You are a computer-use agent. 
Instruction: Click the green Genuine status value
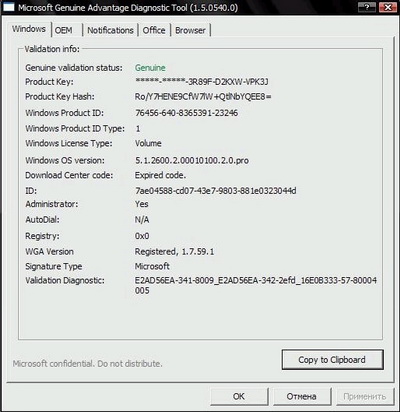pyautogui.click(x=150, y=68)
